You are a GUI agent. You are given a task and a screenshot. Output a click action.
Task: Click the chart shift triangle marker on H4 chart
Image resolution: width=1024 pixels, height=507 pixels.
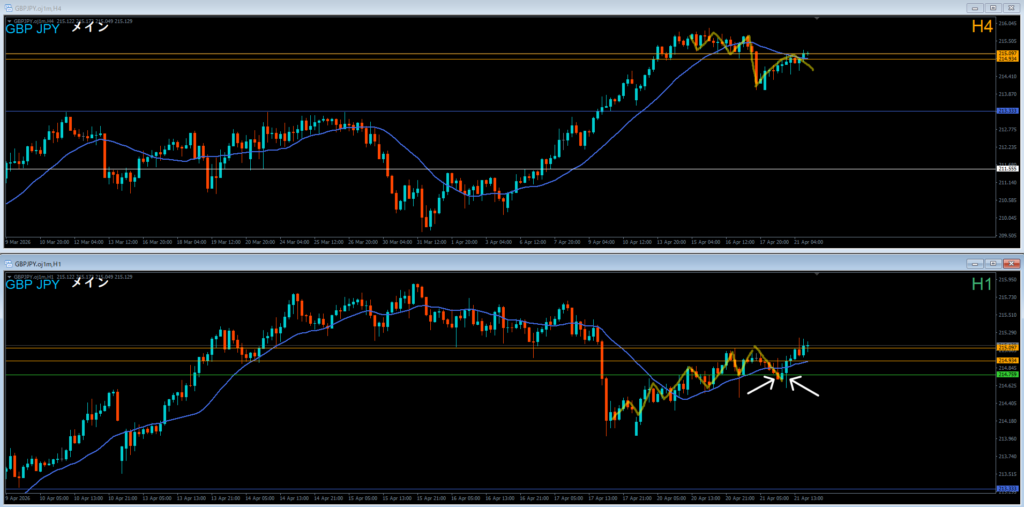817,19
